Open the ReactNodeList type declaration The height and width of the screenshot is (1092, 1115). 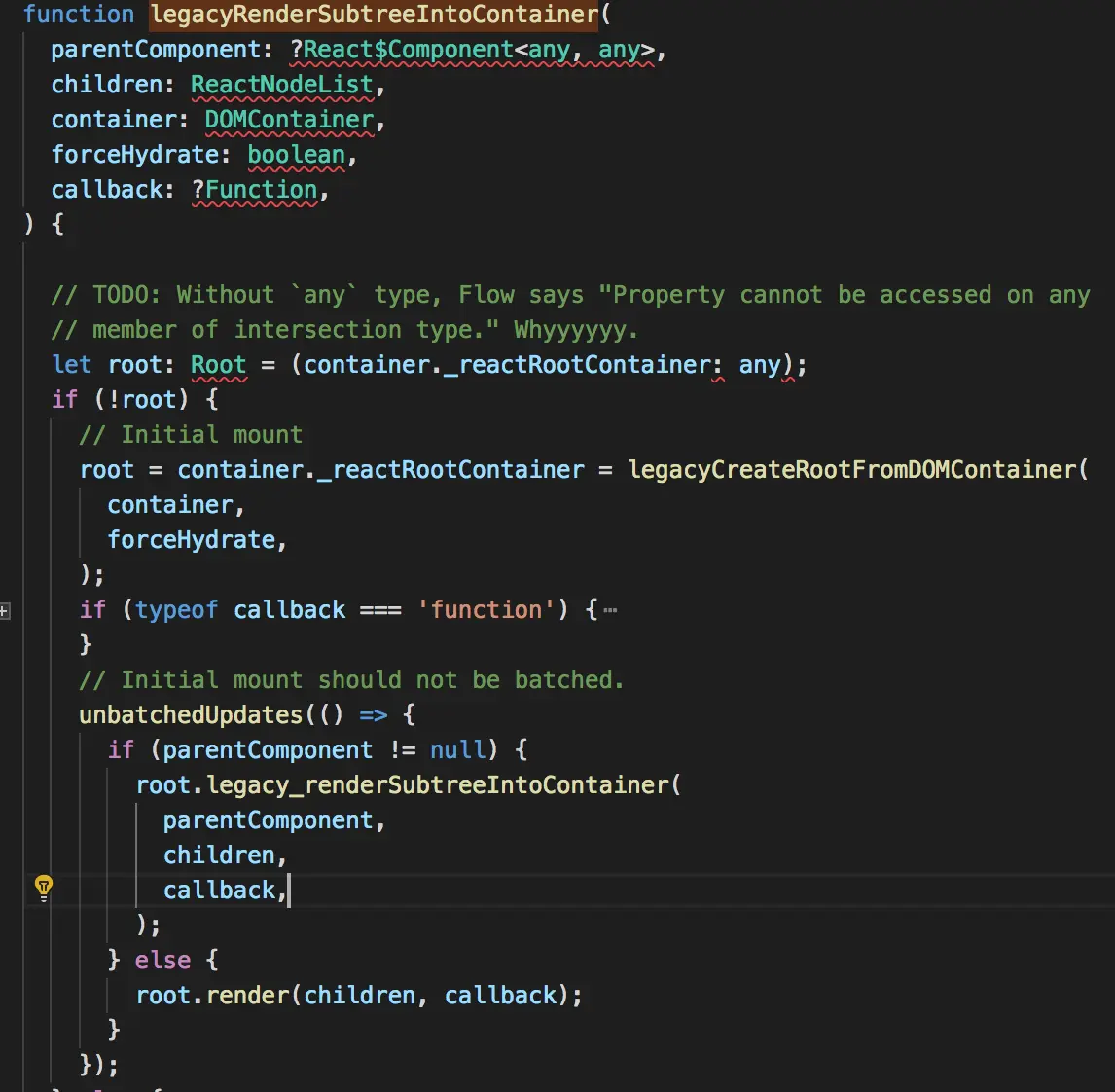click(x=281, y=85)
